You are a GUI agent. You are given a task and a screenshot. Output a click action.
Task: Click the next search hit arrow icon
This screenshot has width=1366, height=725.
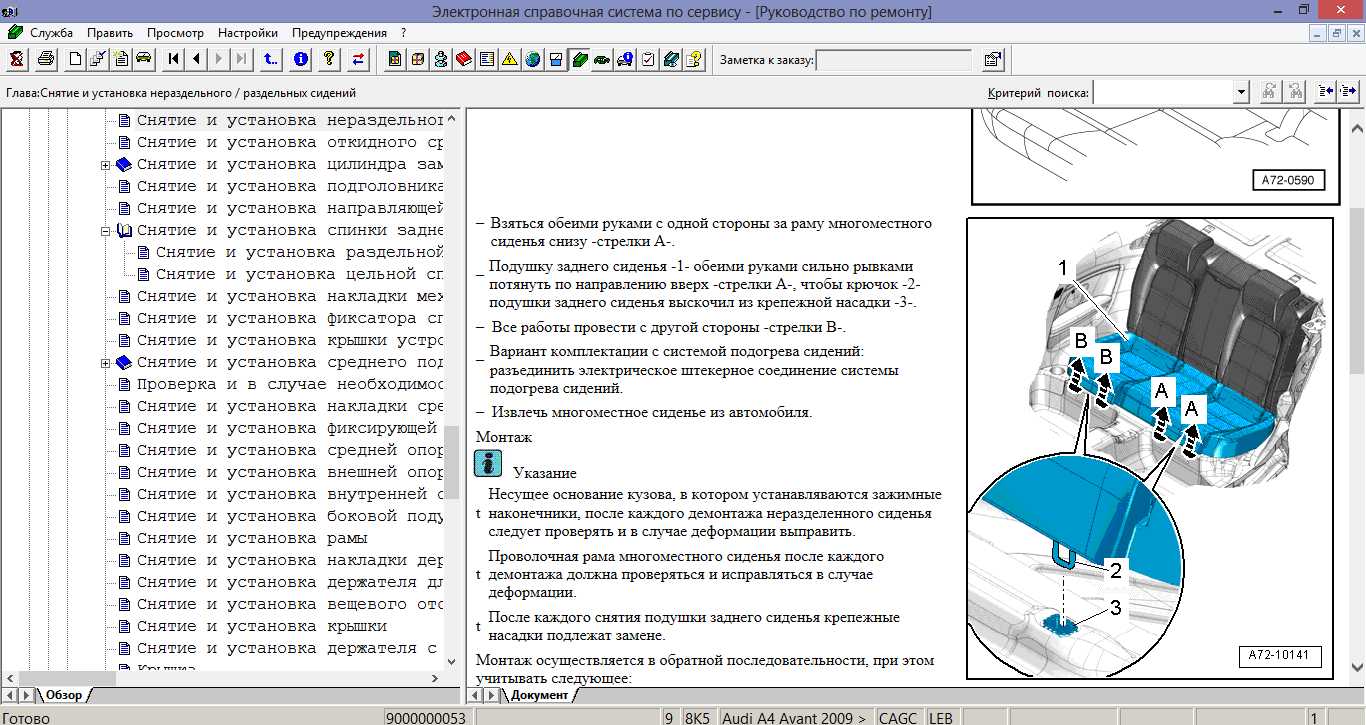(x=1347, y=92)
